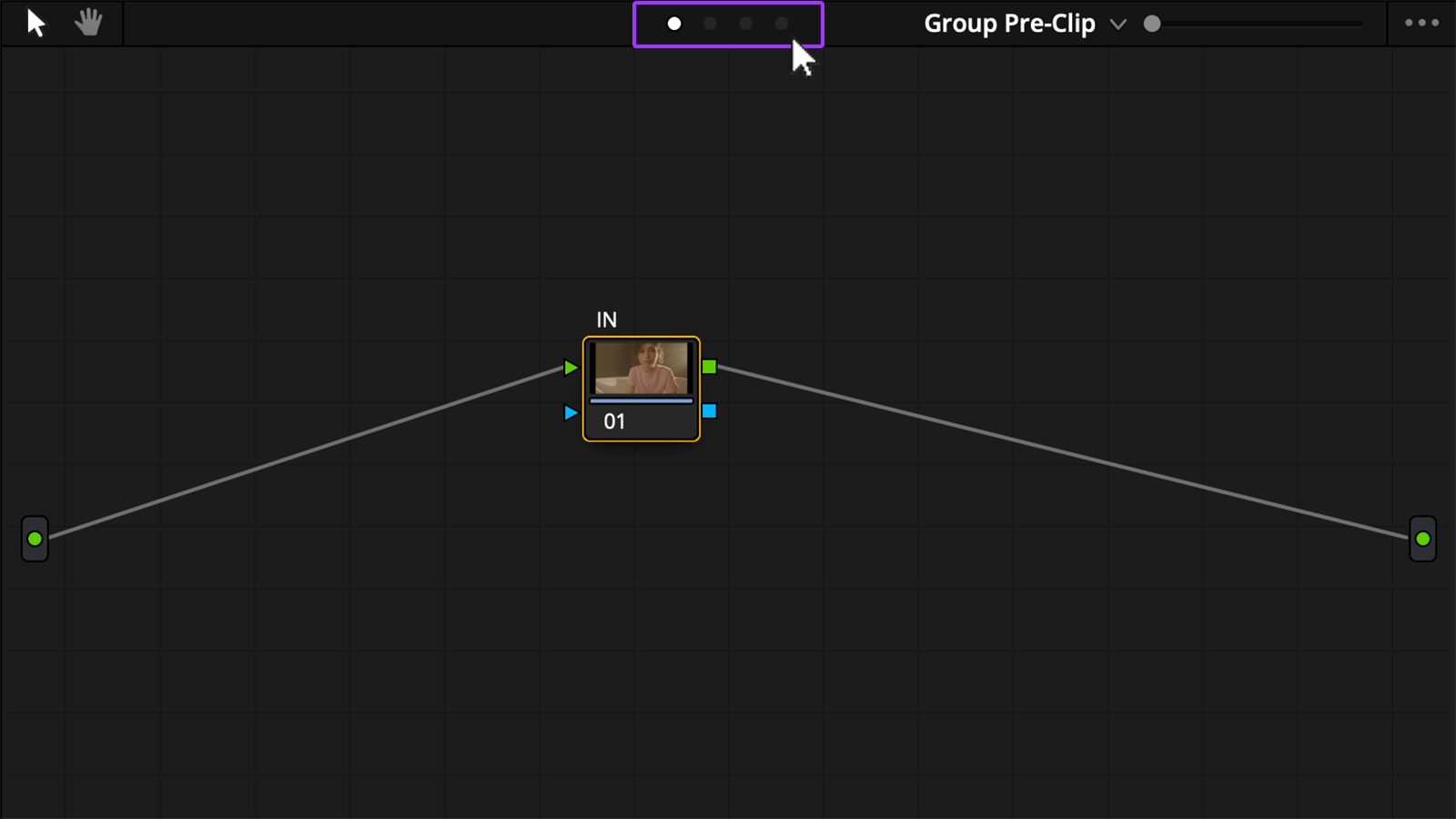Click the blue key input triangle on node 01
The image size is (1456, 819).
[571, 412]
